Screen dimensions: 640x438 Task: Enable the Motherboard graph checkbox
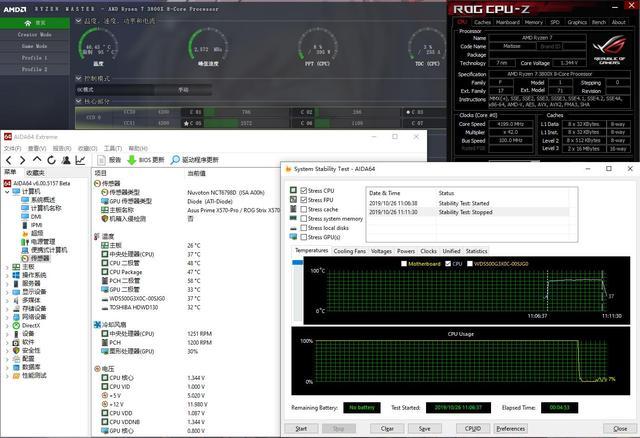click(404, 264)
